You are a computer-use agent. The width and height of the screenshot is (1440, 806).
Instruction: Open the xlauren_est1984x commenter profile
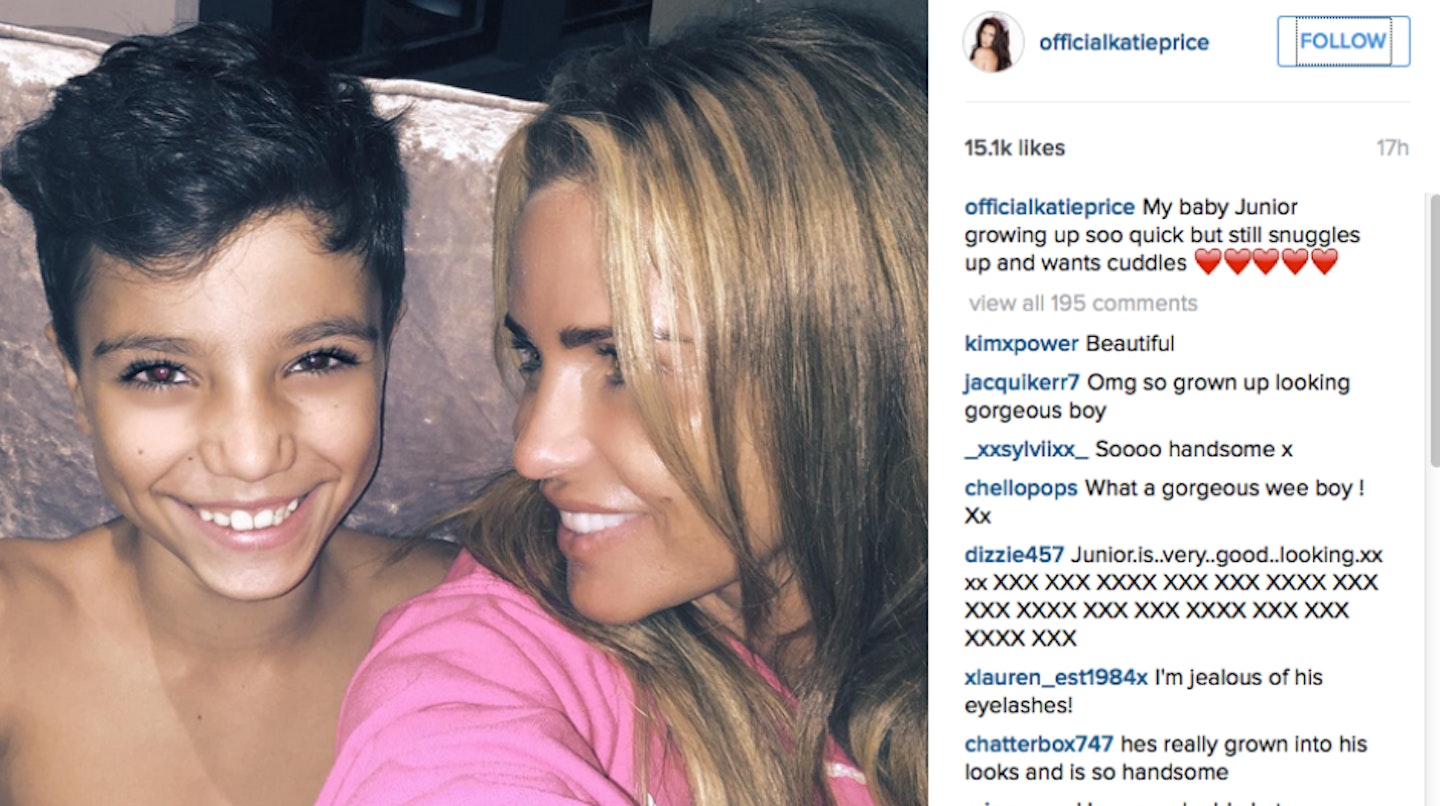point(1056,678)
